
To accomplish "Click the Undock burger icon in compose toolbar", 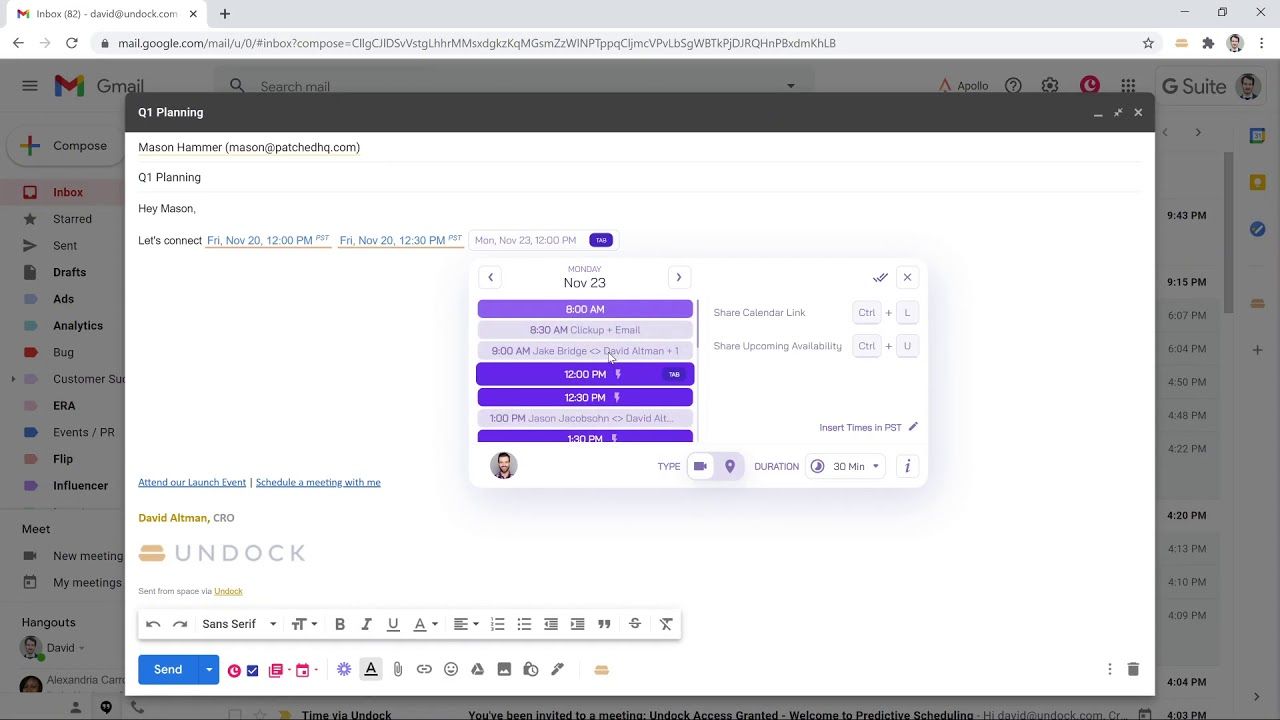I will (x=601, y=670).
